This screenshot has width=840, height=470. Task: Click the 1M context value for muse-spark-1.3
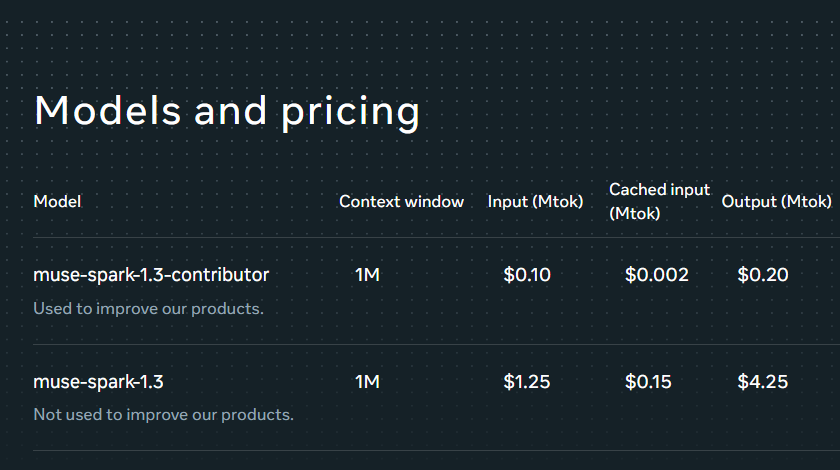coord(368,382)
